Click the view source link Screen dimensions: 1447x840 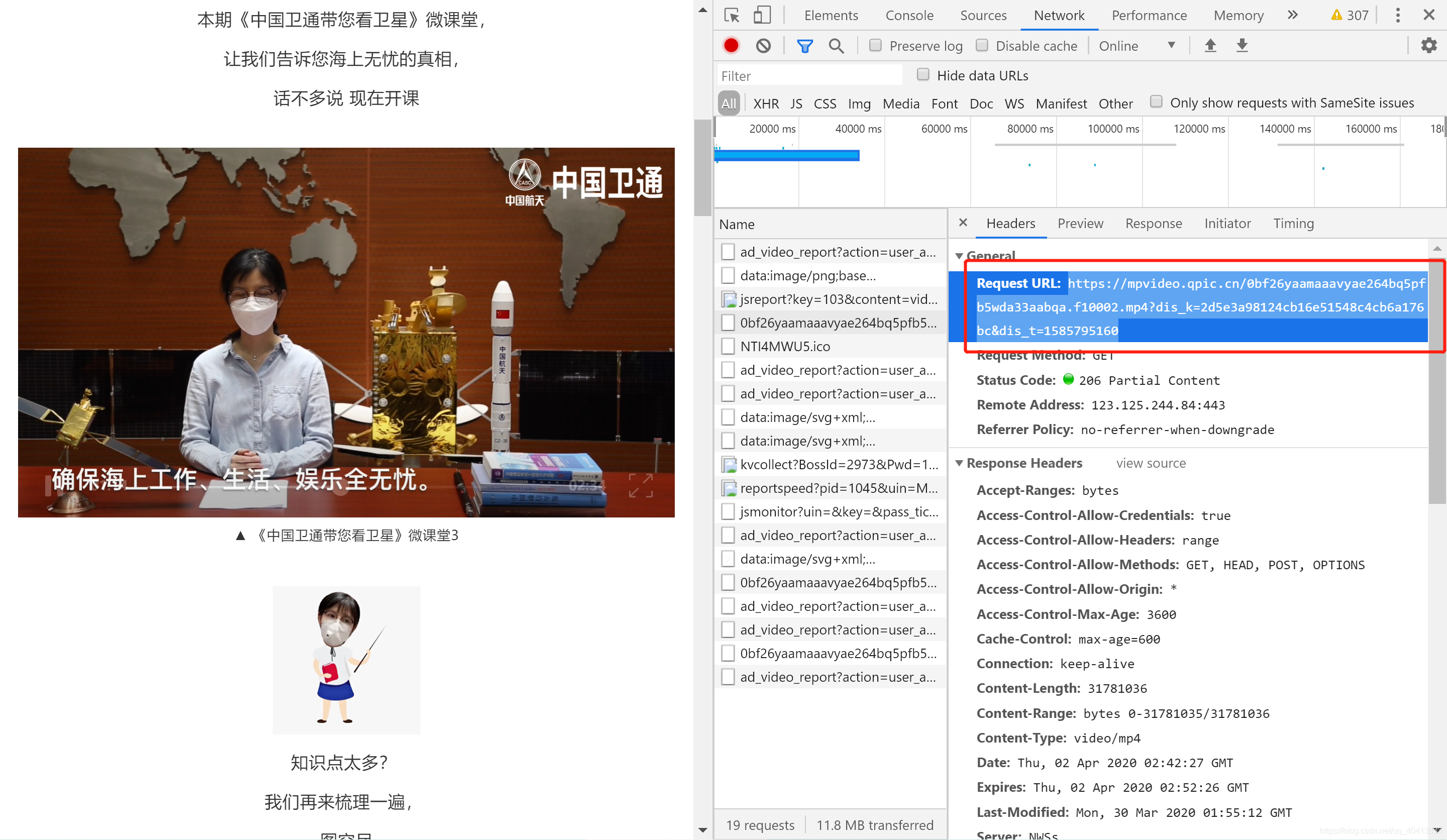[x=1151, y=463]
